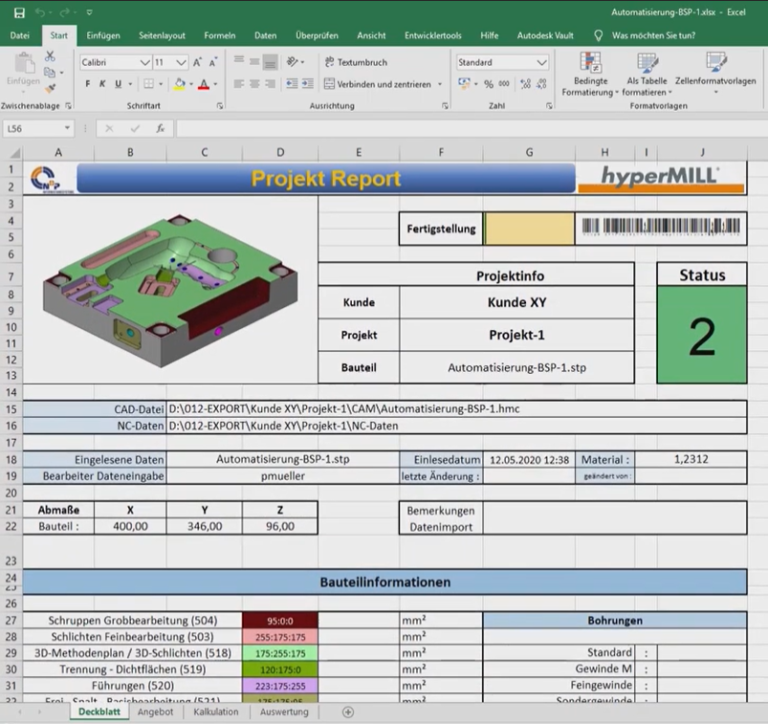Open Zahl group dialog launcher
Screen dimensions: 768x724
click(549, 106)
